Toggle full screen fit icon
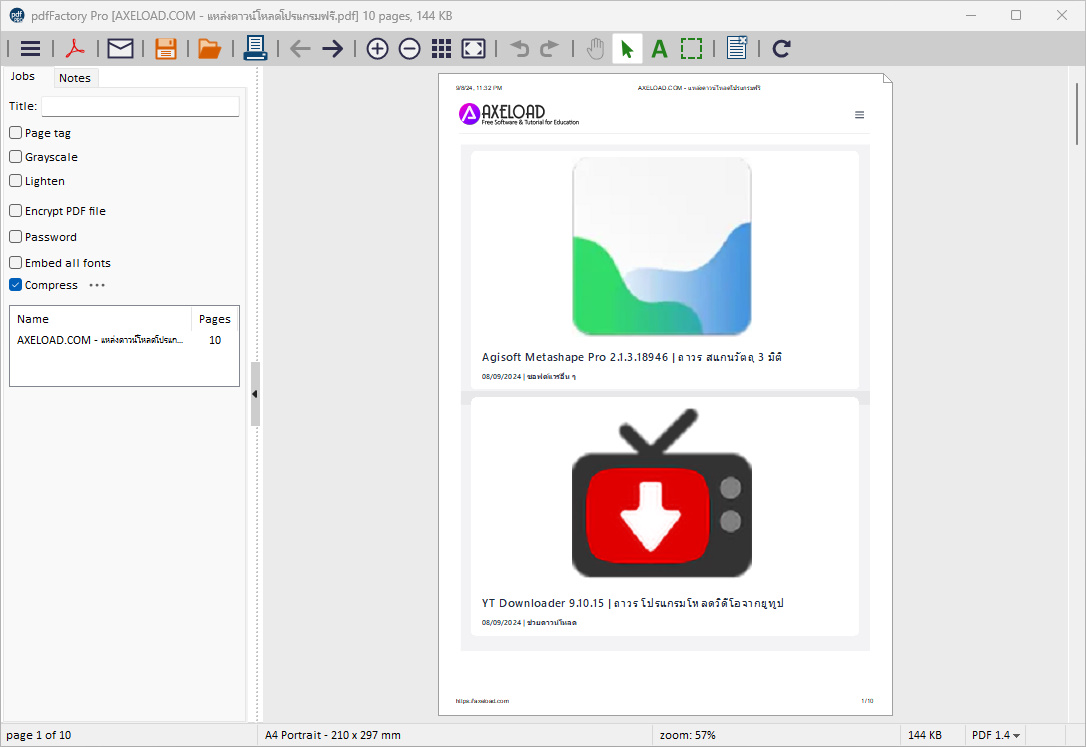Image resolution: width=1086 pixels, height=747 pixels. [474, 48]
